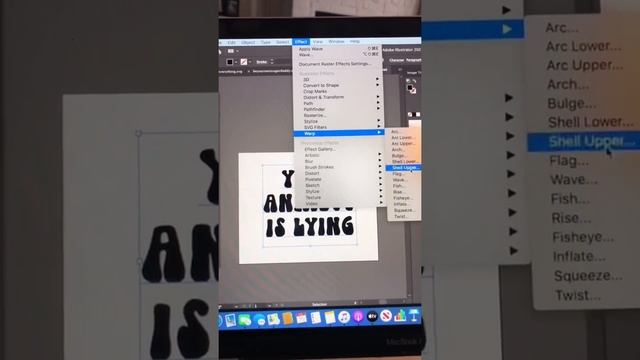The height and width of the screenshot is (360, 640).
Task: Expand the Brush Strokes submenu
Action: coord(380,166)
